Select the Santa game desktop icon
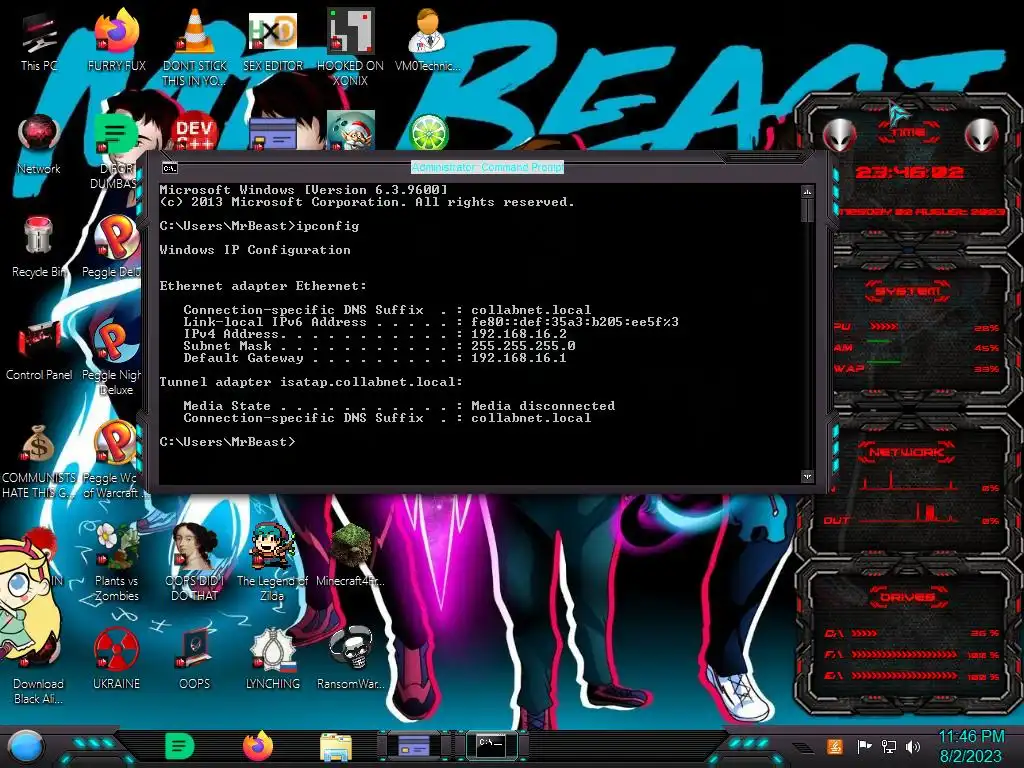This screenshot has width=1024, height=768. tap(351, 131)
